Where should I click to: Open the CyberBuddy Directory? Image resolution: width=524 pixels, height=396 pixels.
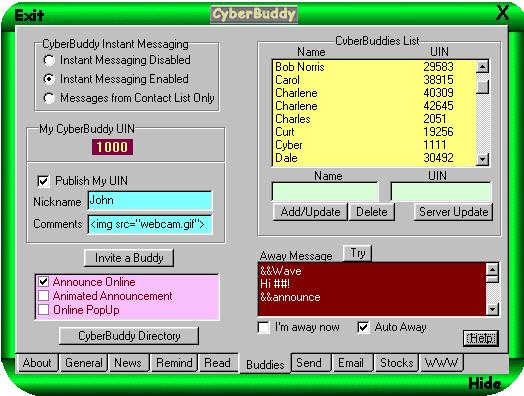[129, 336]
